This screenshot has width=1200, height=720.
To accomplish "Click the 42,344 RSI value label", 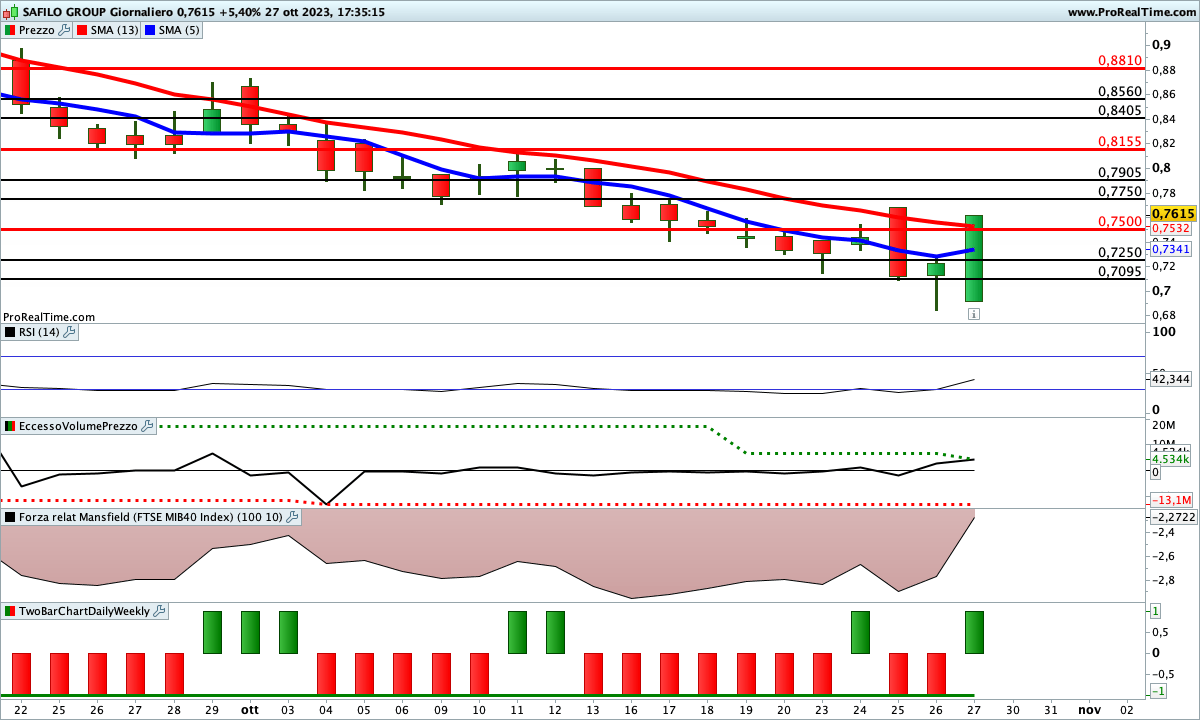I will 1171,379.
